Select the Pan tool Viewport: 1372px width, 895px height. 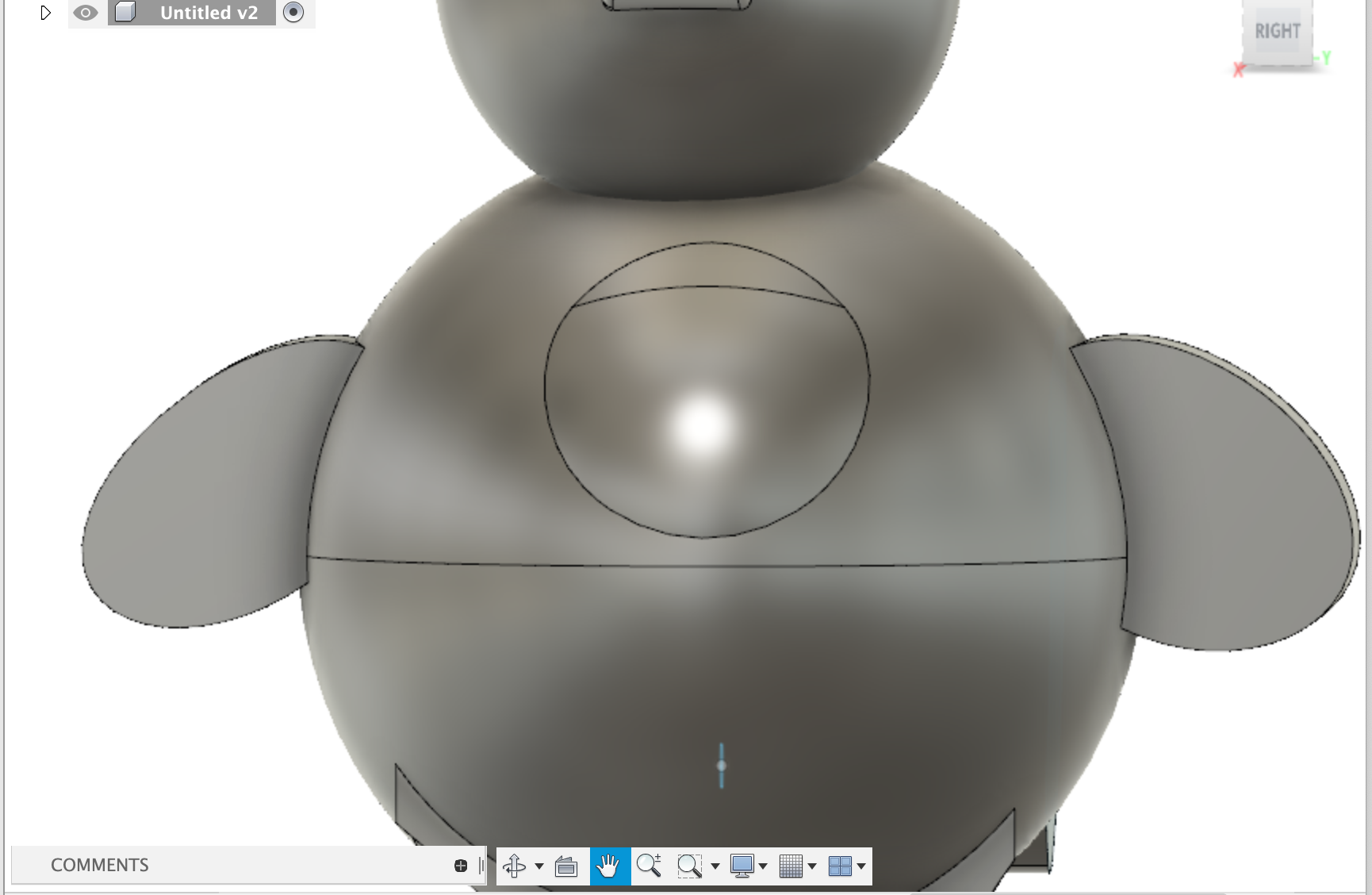point(609,866)
